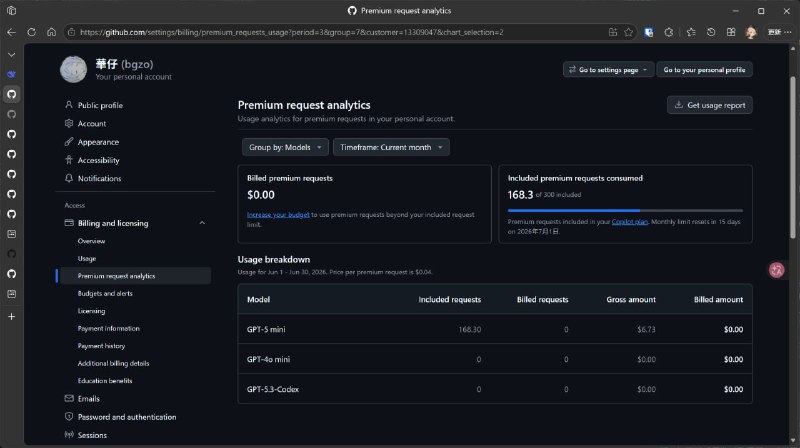The image size is (800, 448).
Task: Open the workspaces icon at top-left corner
Action: click(11, 11)
